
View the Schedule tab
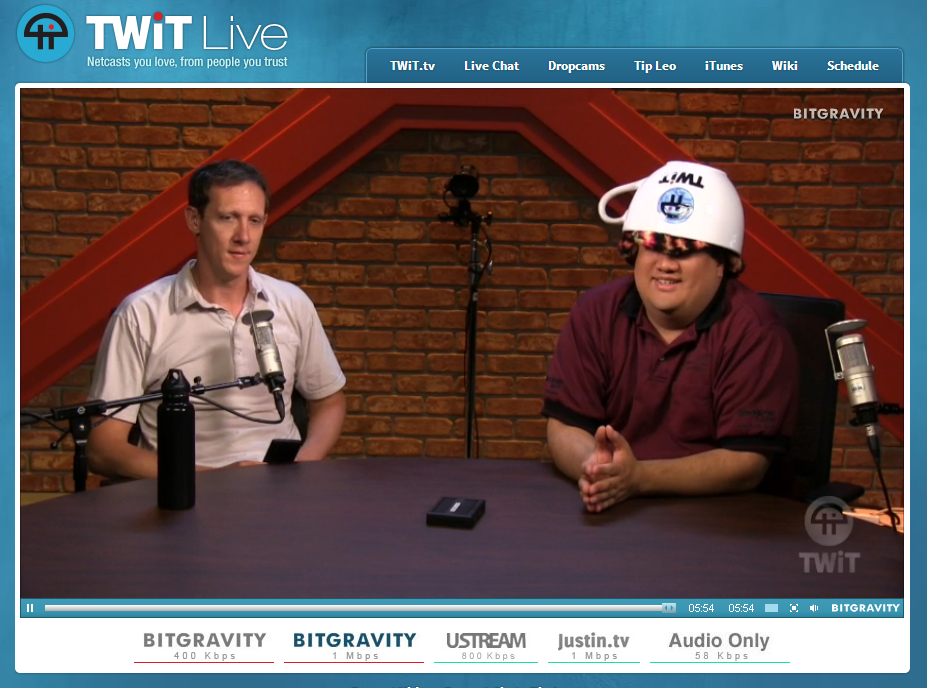click(x=852, y=66)
